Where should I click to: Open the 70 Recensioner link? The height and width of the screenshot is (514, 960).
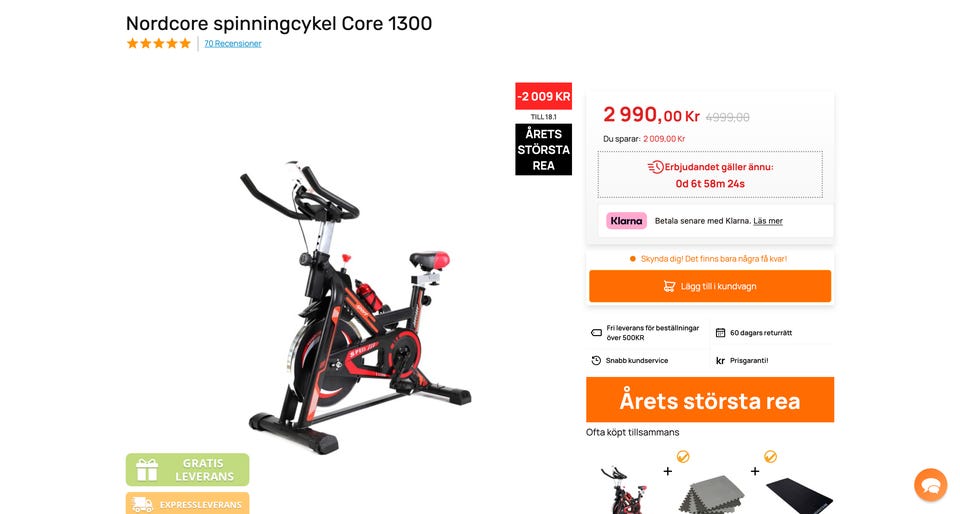pos(233,43)
